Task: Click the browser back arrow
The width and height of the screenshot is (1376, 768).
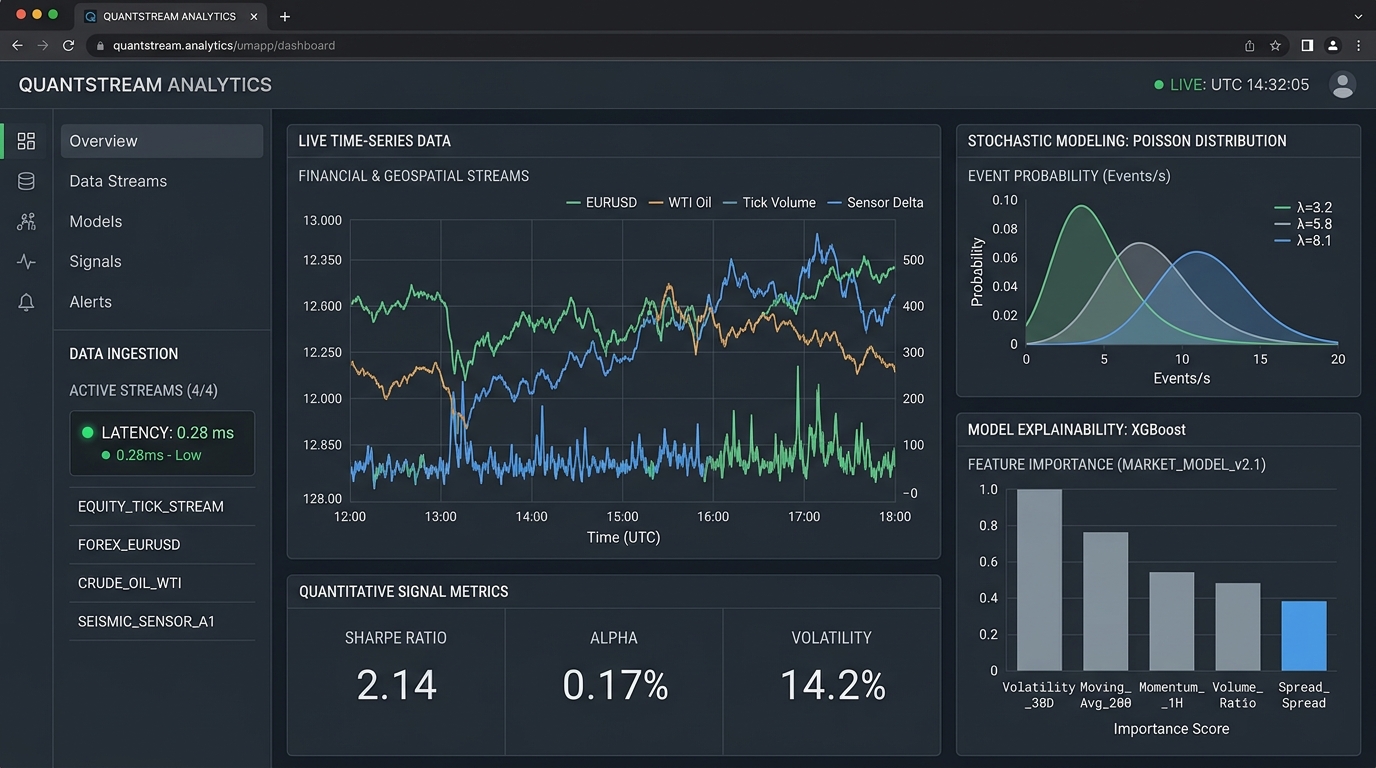Action: [x=17, y=45]
